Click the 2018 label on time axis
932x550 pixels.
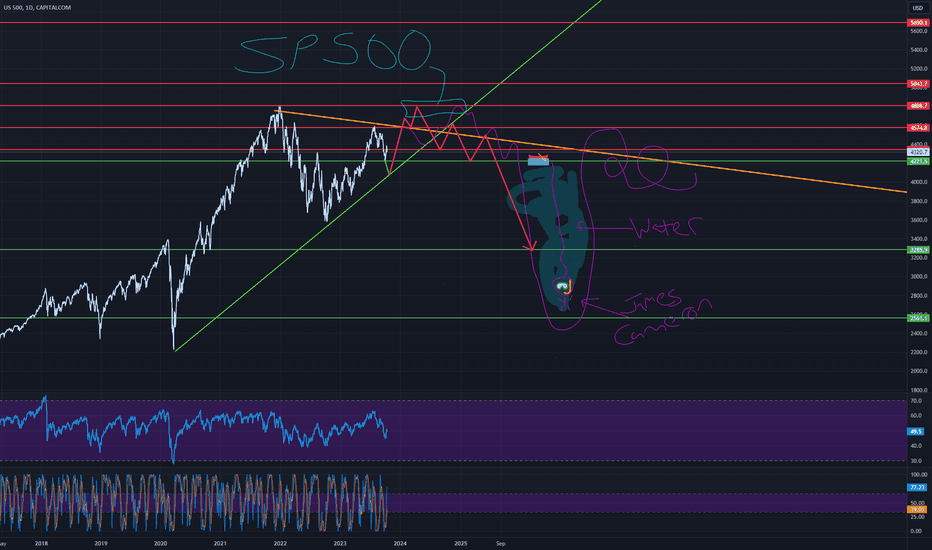tap(41, 543)
